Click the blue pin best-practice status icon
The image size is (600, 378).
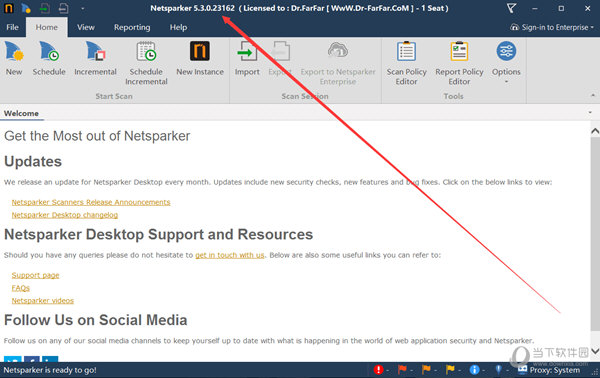[498, 370]
